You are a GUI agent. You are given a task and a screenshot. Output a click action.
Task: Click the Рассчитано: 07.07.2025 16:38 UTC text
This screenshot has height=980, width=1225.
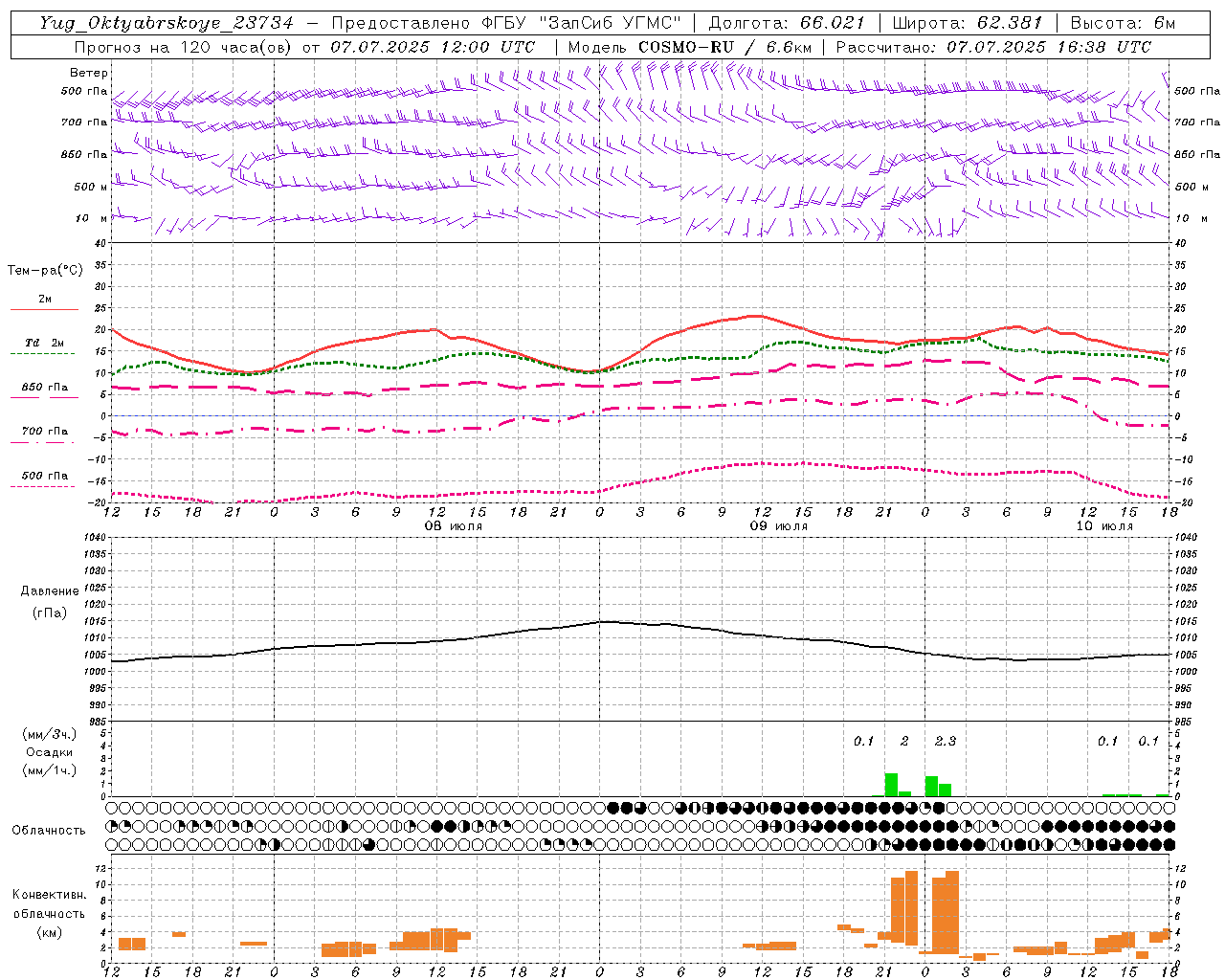[x=993, y=47]
